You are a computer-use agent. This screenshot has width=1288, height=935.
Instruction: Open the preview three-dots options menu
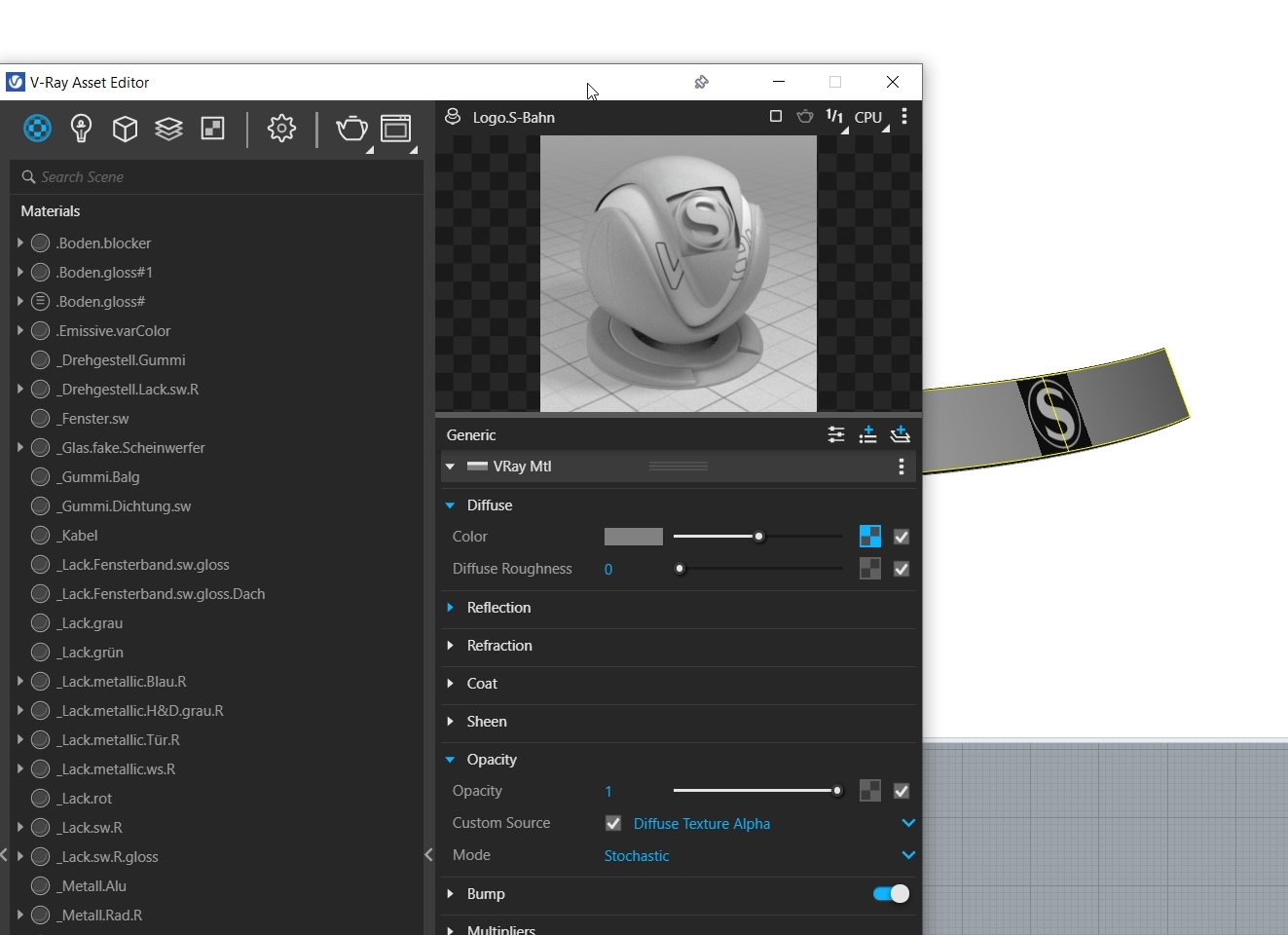904,116
